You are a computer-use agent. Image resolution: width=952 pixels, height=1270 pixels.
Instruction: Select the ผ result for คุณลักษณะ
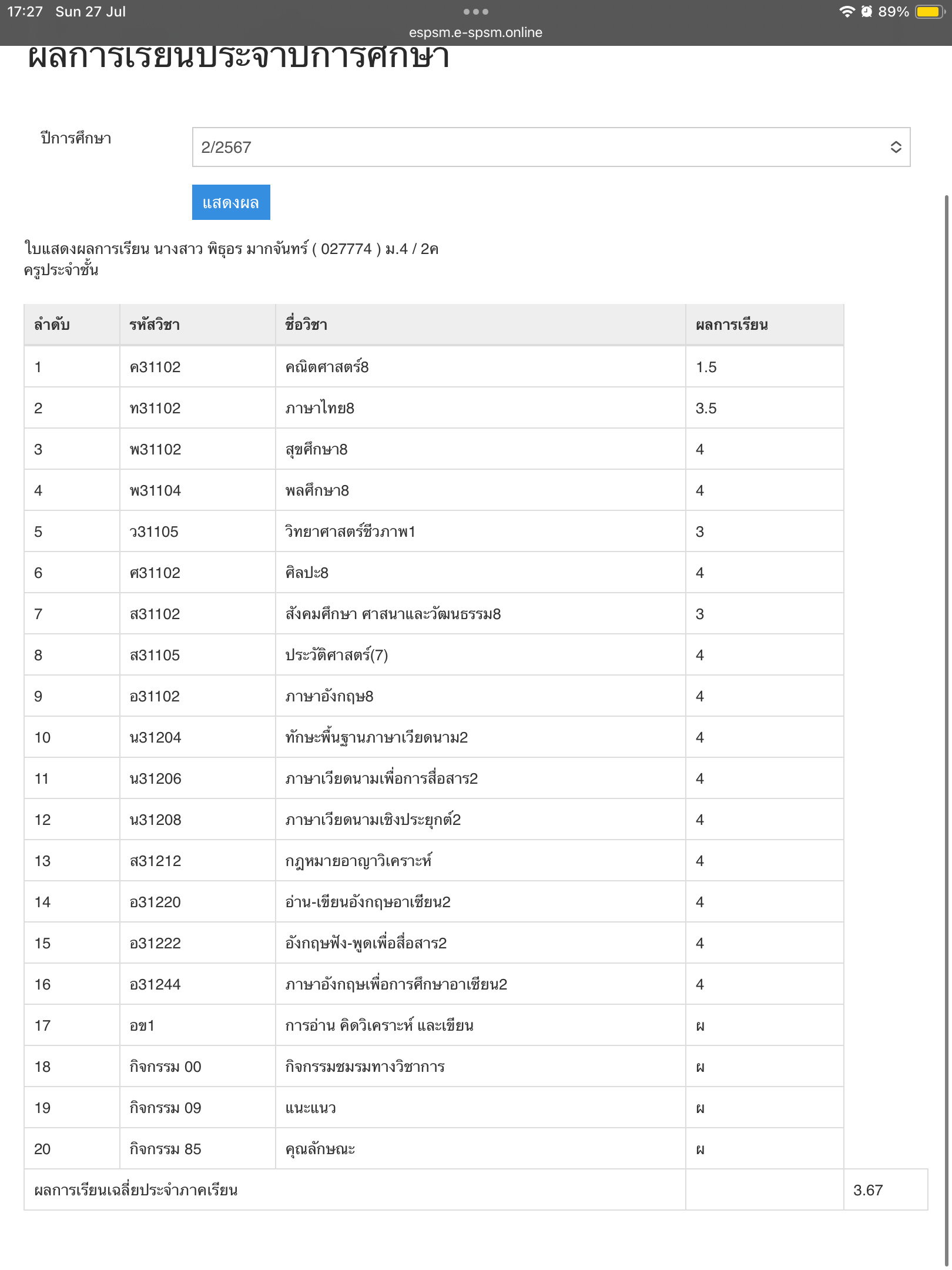point(700,1149)
